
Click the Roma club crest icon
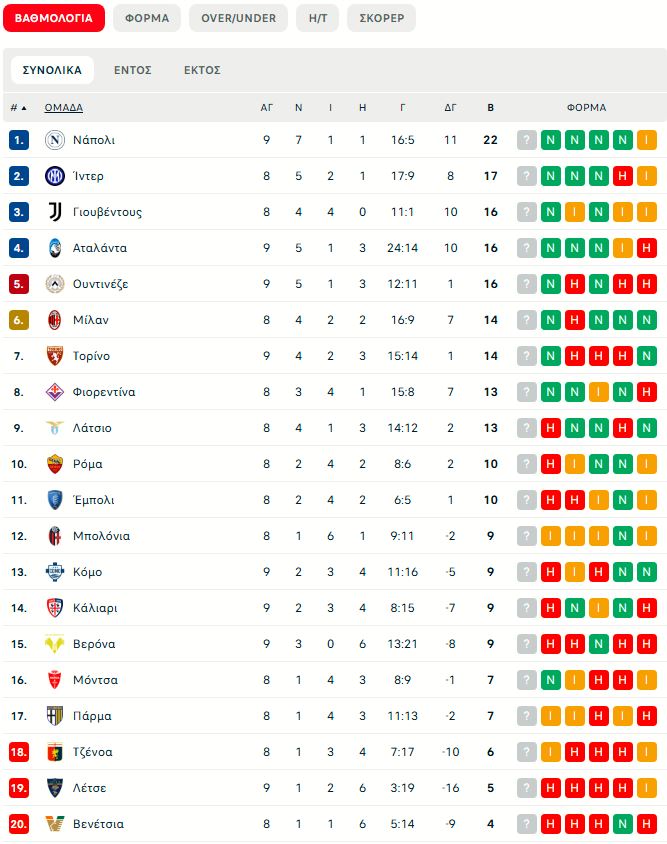pos(55,464)
